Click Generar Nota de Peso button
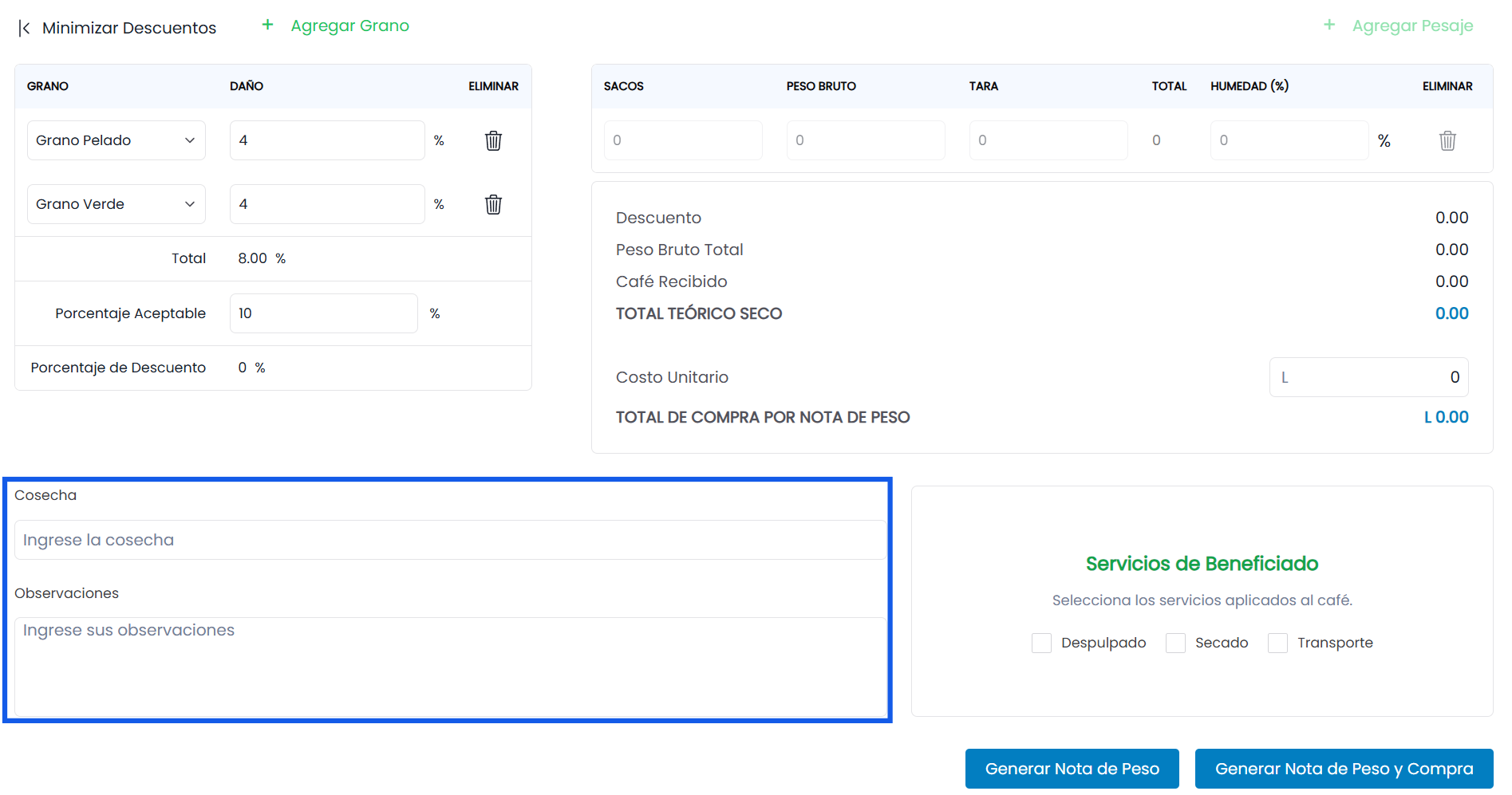This screenshot has width=1512, height=795. pyautogui.click(x=1072, y=769)
